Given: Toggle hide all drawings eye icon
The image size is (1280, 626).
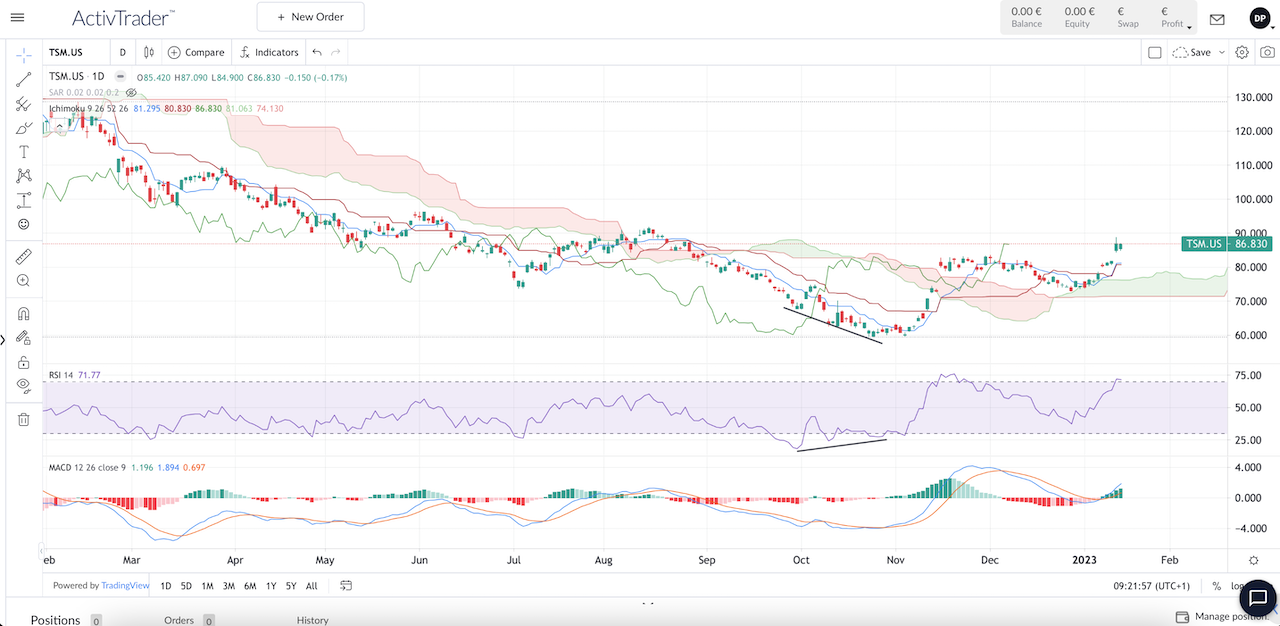Looking at the screenshot, I should (24, 386).
